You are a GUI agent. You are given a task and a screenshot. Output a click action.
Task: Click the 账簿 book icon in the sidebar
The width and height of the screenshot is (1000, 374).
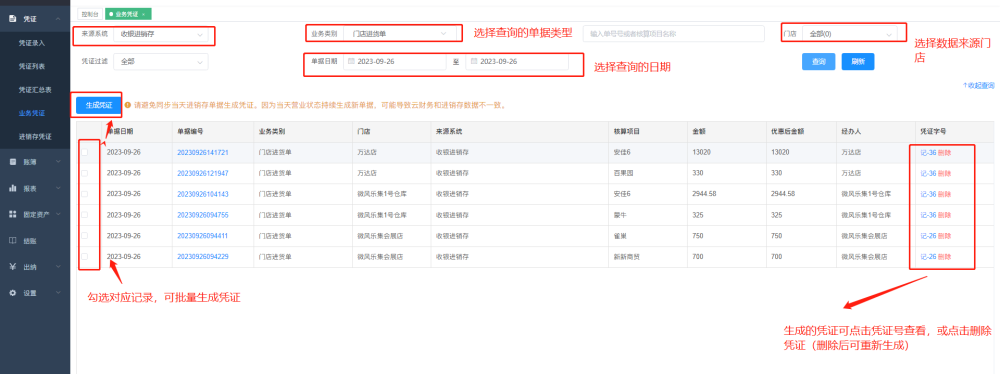click(13, 162)
